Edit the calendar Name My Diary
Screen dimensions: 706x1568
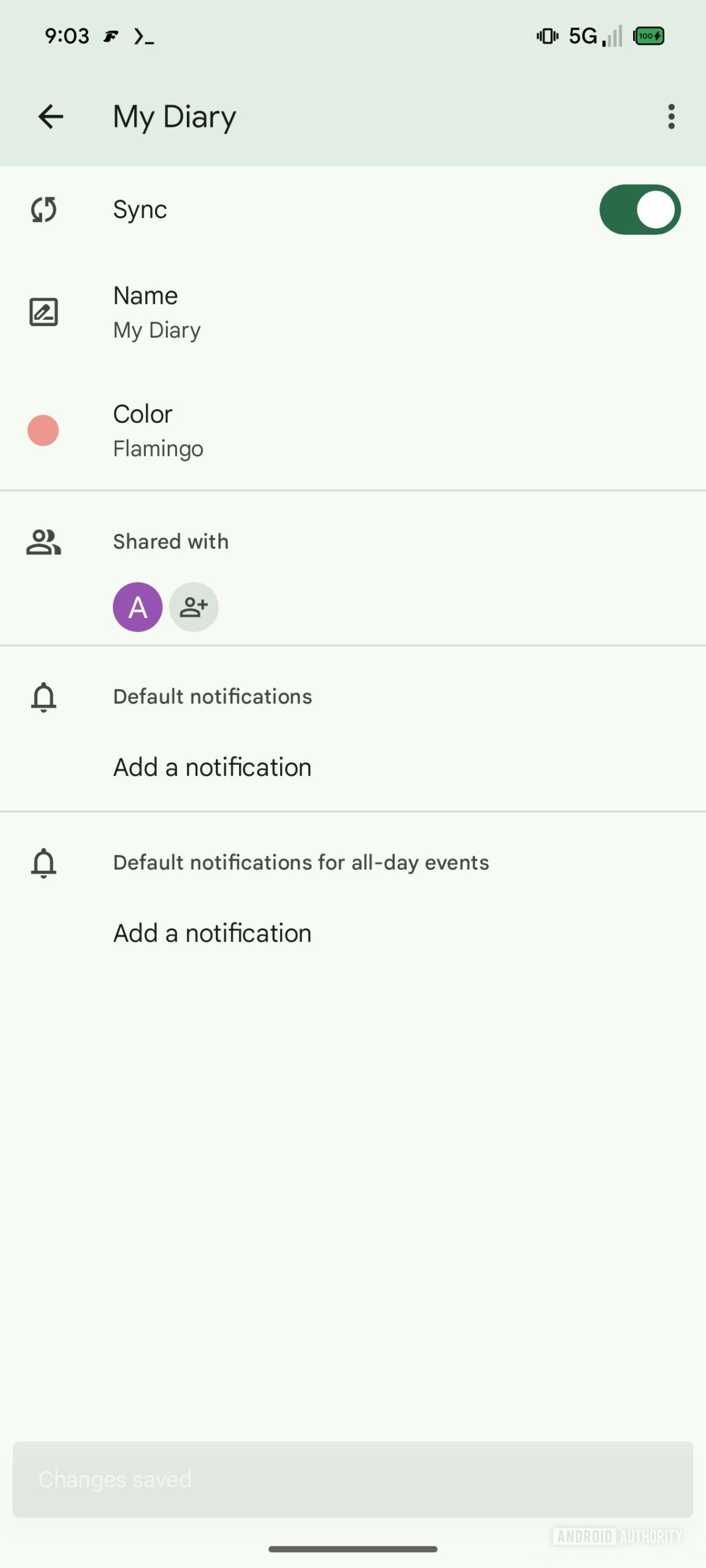(157, 312)
